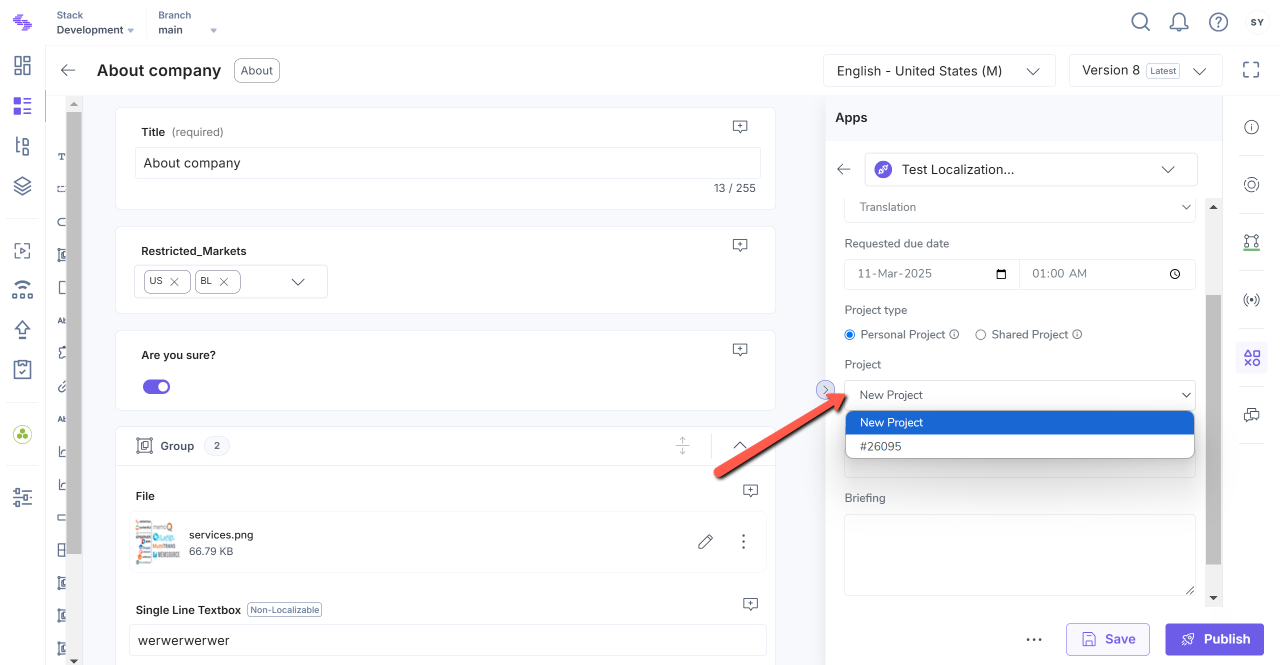Open live preview broadcast icon in right rail
Screen dimensions: 1280x665
[x=1251, y=300]
